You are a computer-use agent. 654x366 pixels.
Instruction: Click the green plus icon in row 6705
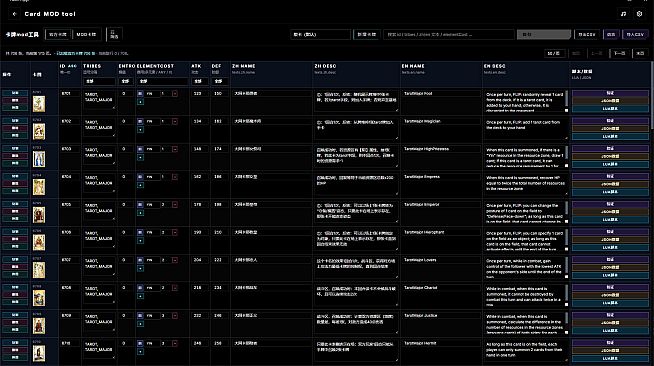tap(140, 213)
